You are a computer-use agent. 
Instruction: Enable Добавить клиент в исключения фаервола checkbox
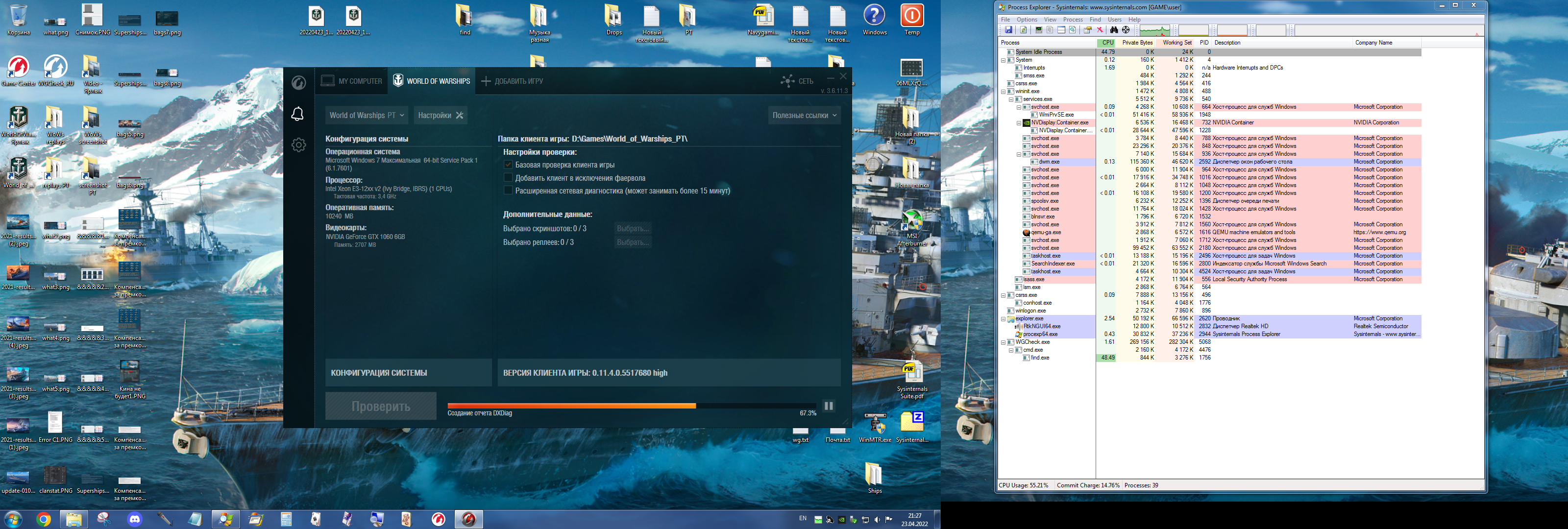pos(508,178)
